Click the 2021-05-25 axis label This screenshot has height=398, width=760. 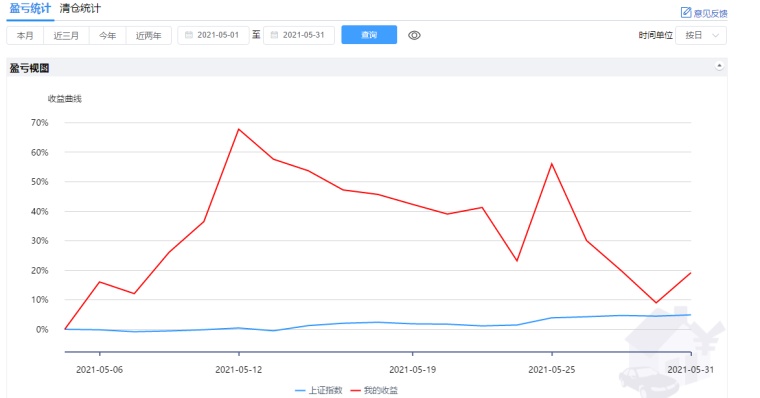pyautogui.click(x=552, y=369)
